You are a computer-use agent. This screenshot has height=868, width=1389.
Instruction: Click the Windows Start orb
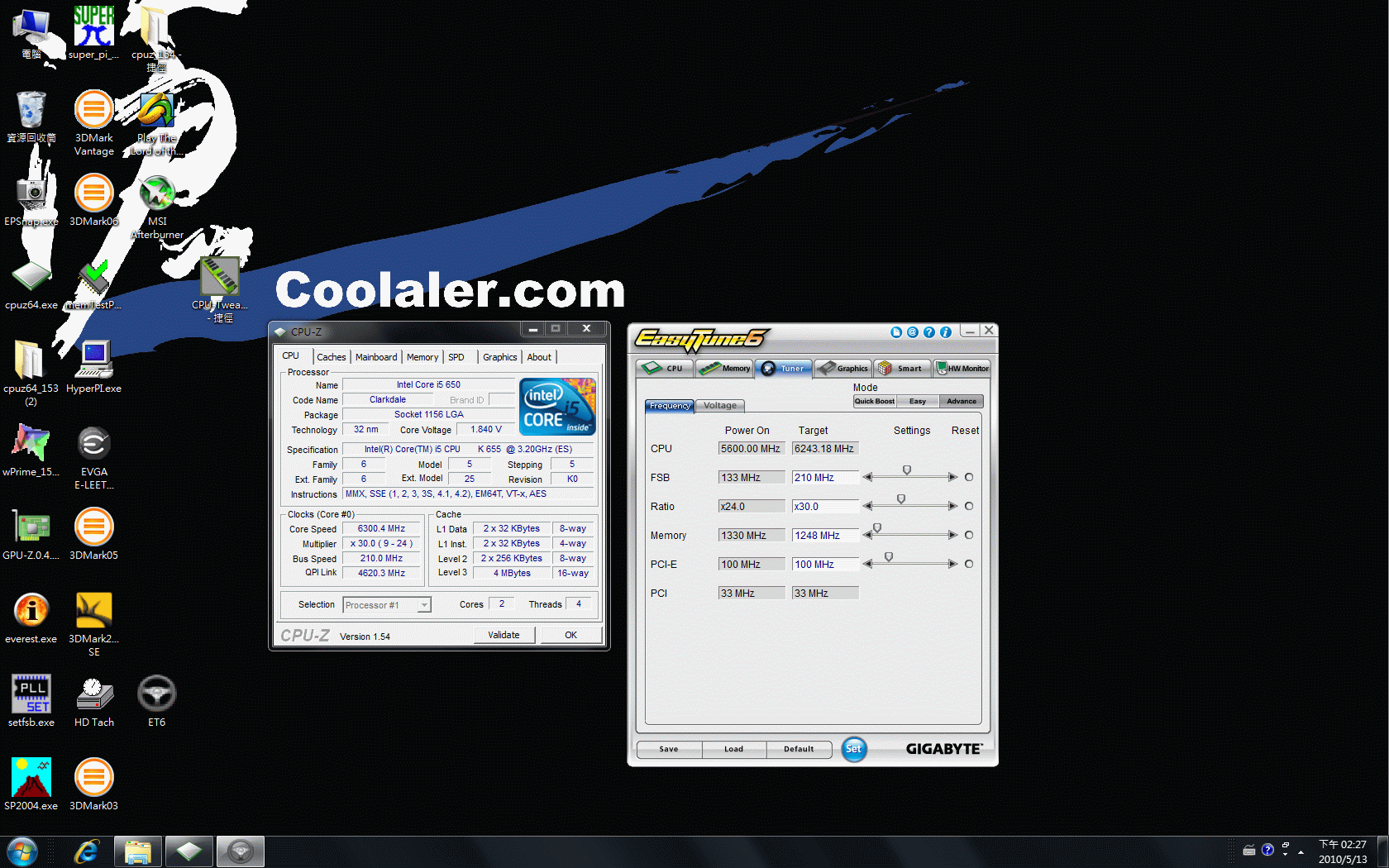pos(22,851)
